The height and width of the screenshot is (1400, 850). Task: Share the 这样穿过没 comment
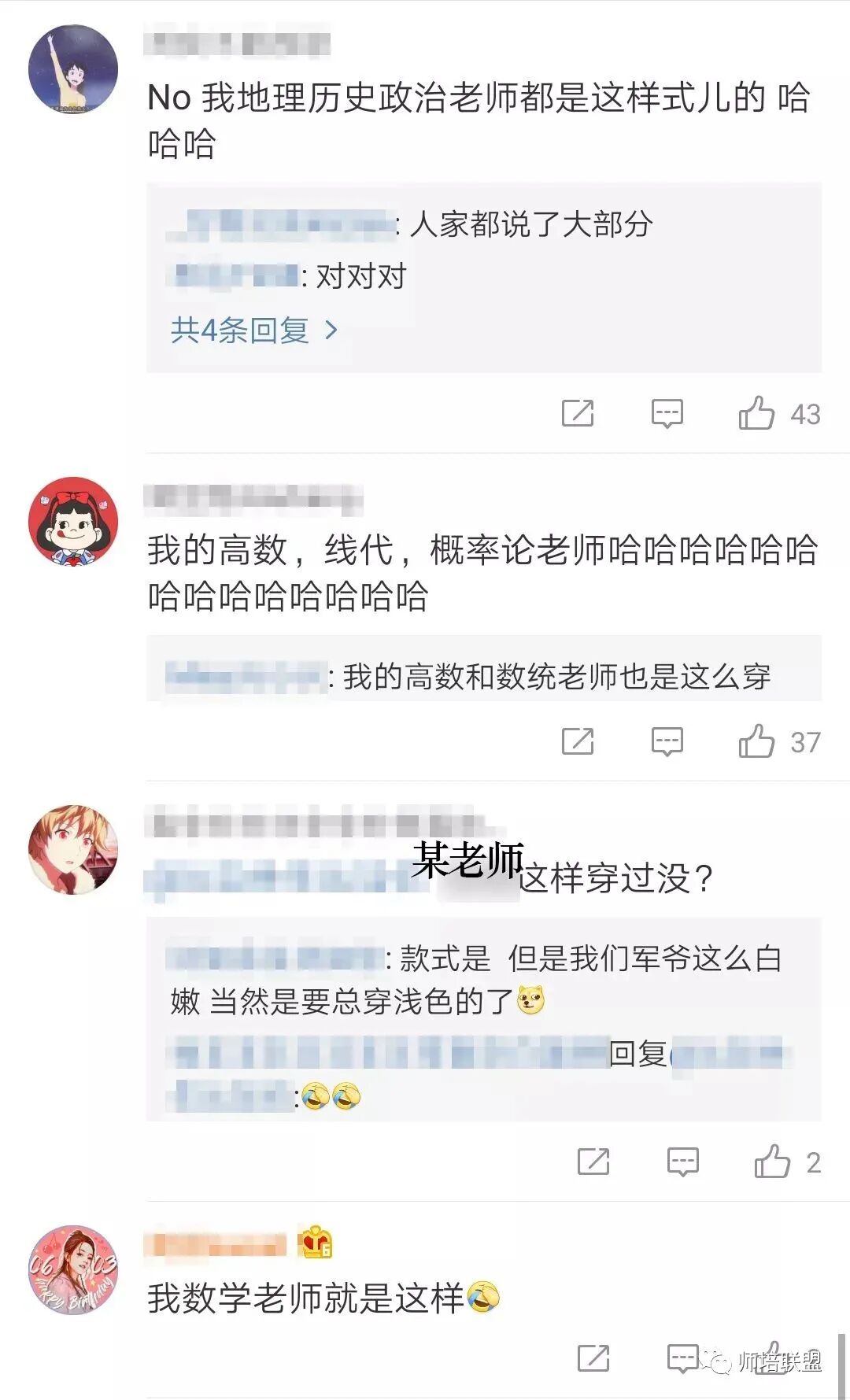pyautogui.click(x=593, y=1162)
